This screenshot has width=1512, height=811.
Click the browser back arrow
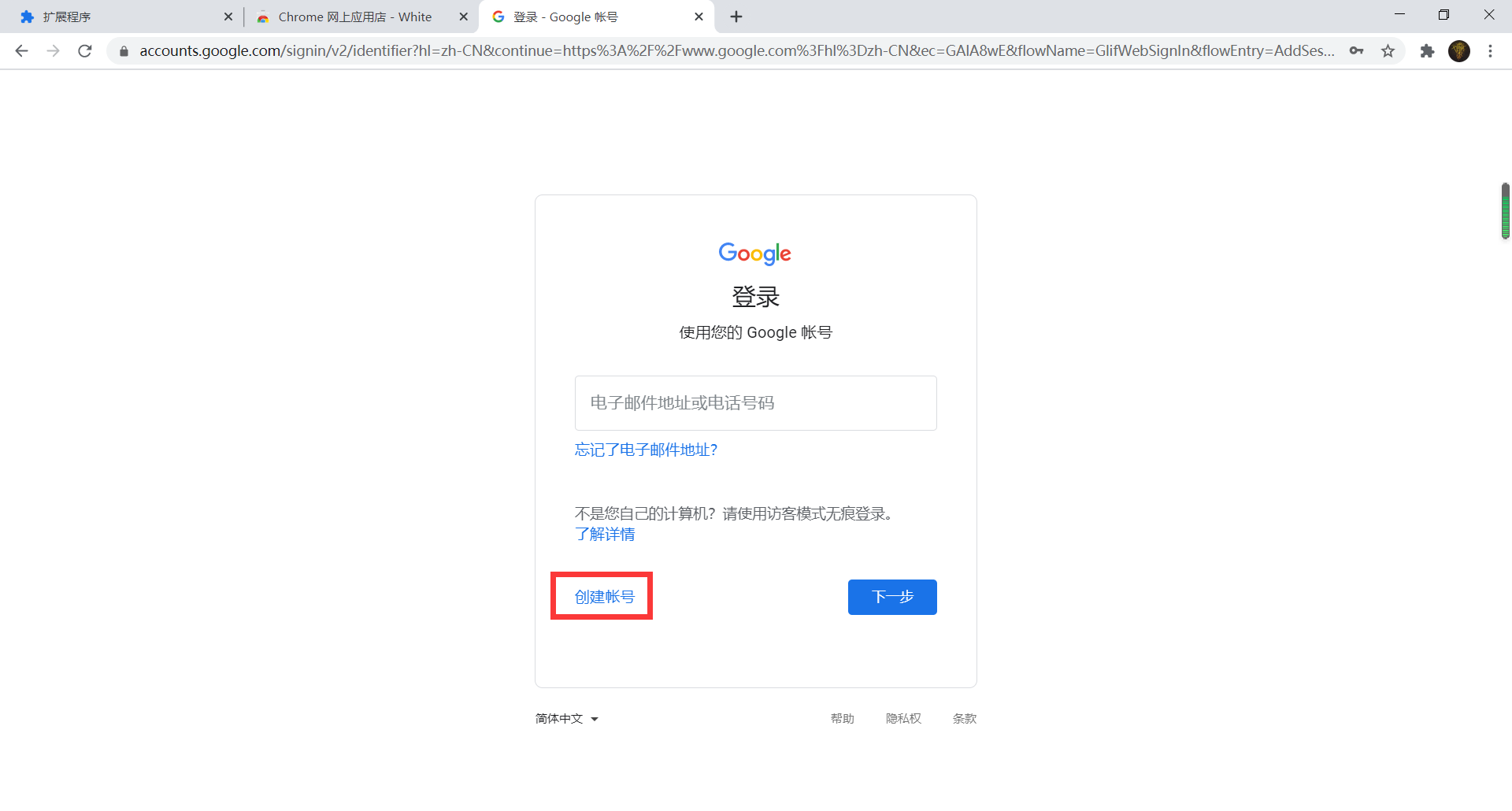click(22, 51)
